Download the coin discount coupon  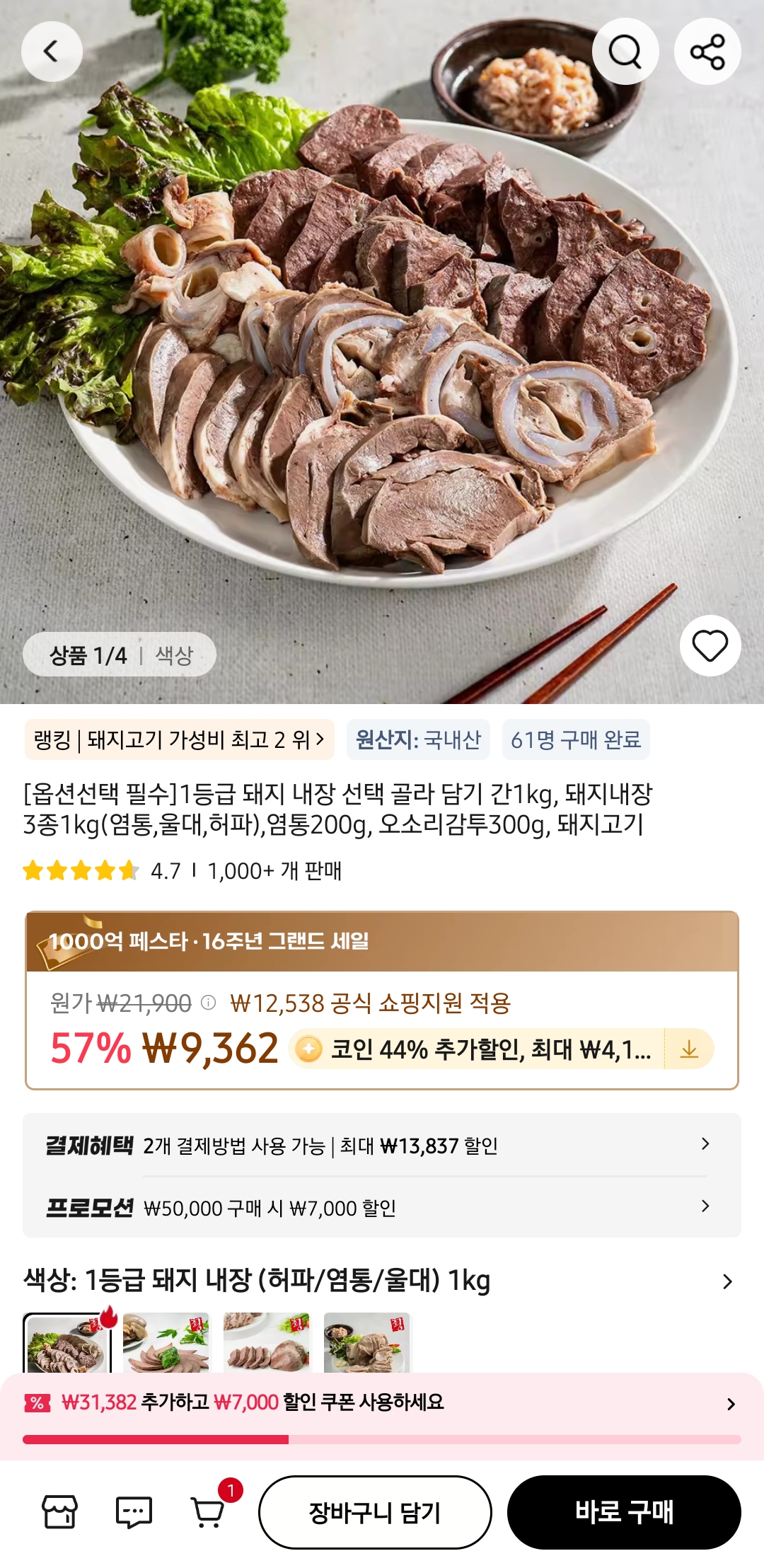689,1049
